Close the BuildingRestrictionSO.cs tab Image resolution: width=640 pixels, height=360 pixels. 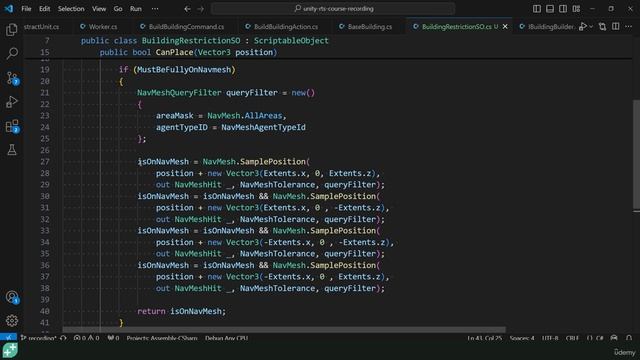pos(505,27)
